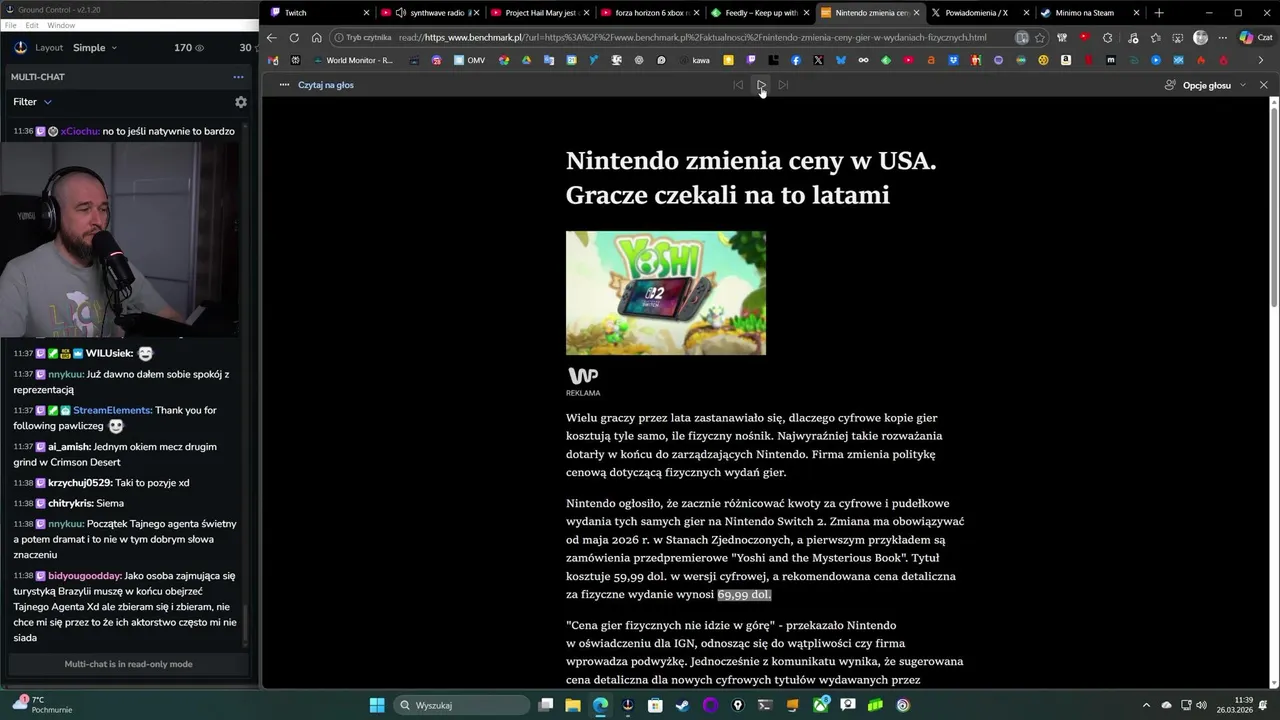Image resolution: width=1280 pixels, height=720 pixels.
Task: Click the Yoshi Switch 2 article image
Action: (x=666, y=293)
